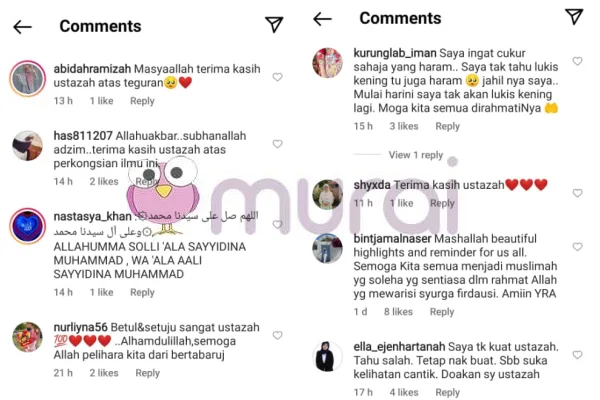Like has811207's comment with heart icon
The image size is (600, 400).
(x=277, y=144)
